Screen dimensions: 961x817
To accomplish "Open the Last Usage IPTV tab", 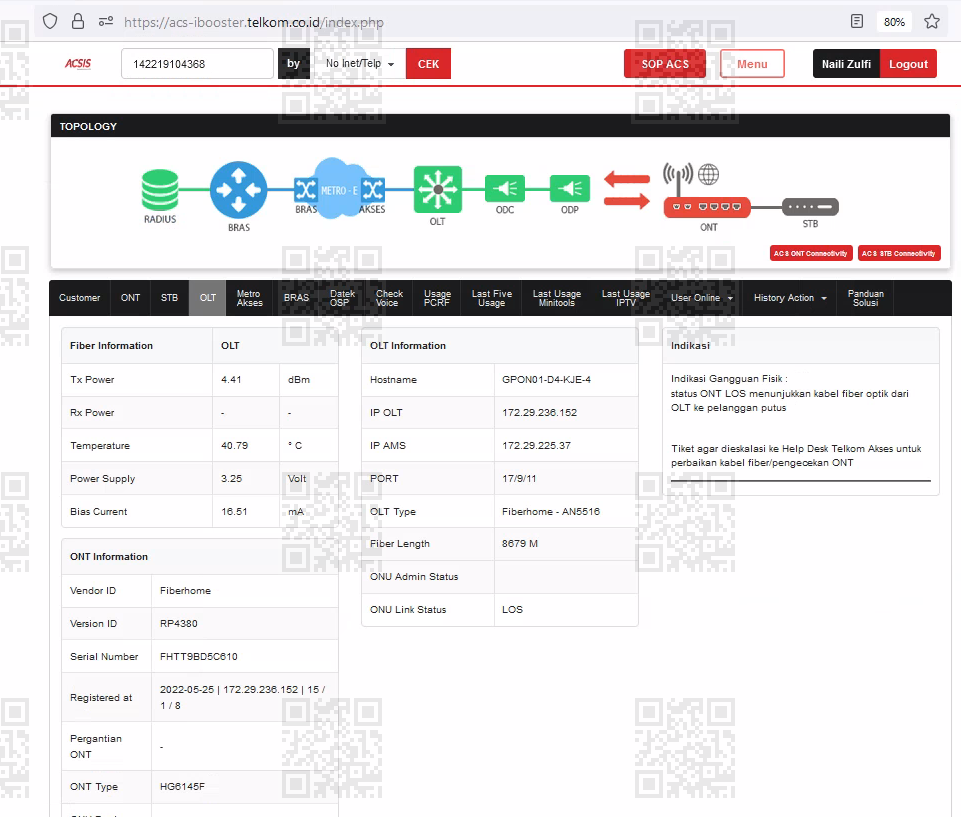I will [626, 298].
